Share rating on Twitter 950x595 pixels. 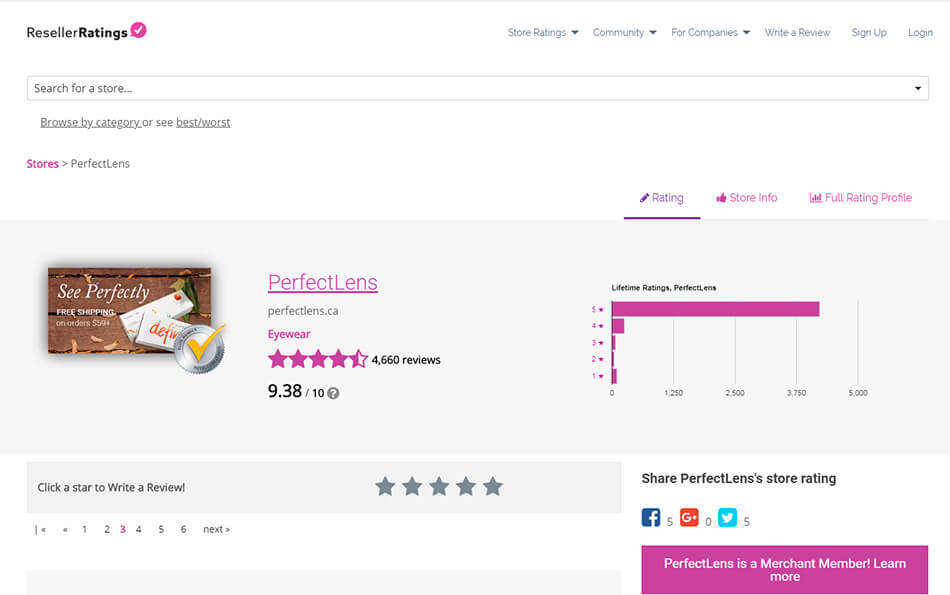[728, 517]
